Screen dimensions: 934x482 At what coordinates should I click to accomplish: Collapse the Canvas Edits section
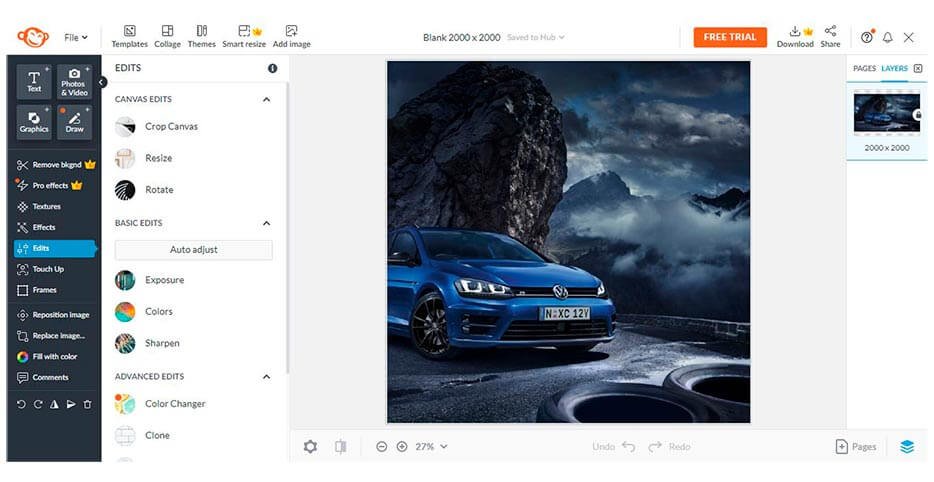266,100
